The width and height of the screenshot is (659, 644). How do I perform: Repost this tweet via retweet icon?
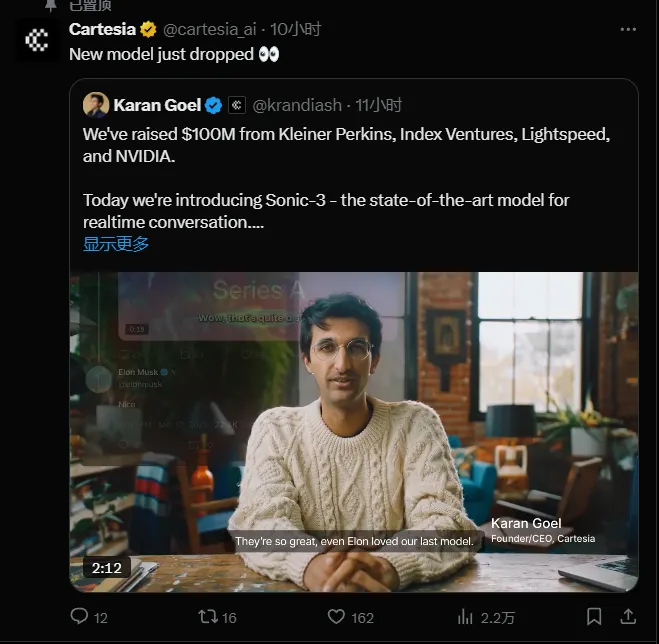[x=208, y=617]
